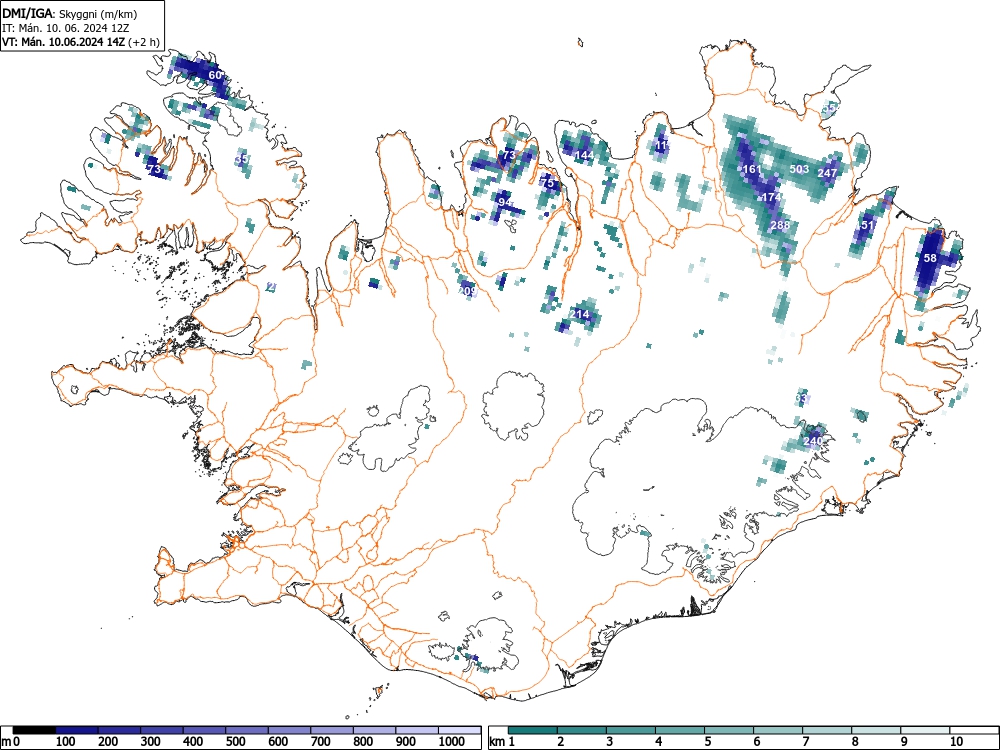Click the 'm 0' label on the metre legend
The width and height of the screenshot is (1000, 750).
point(11,741)
